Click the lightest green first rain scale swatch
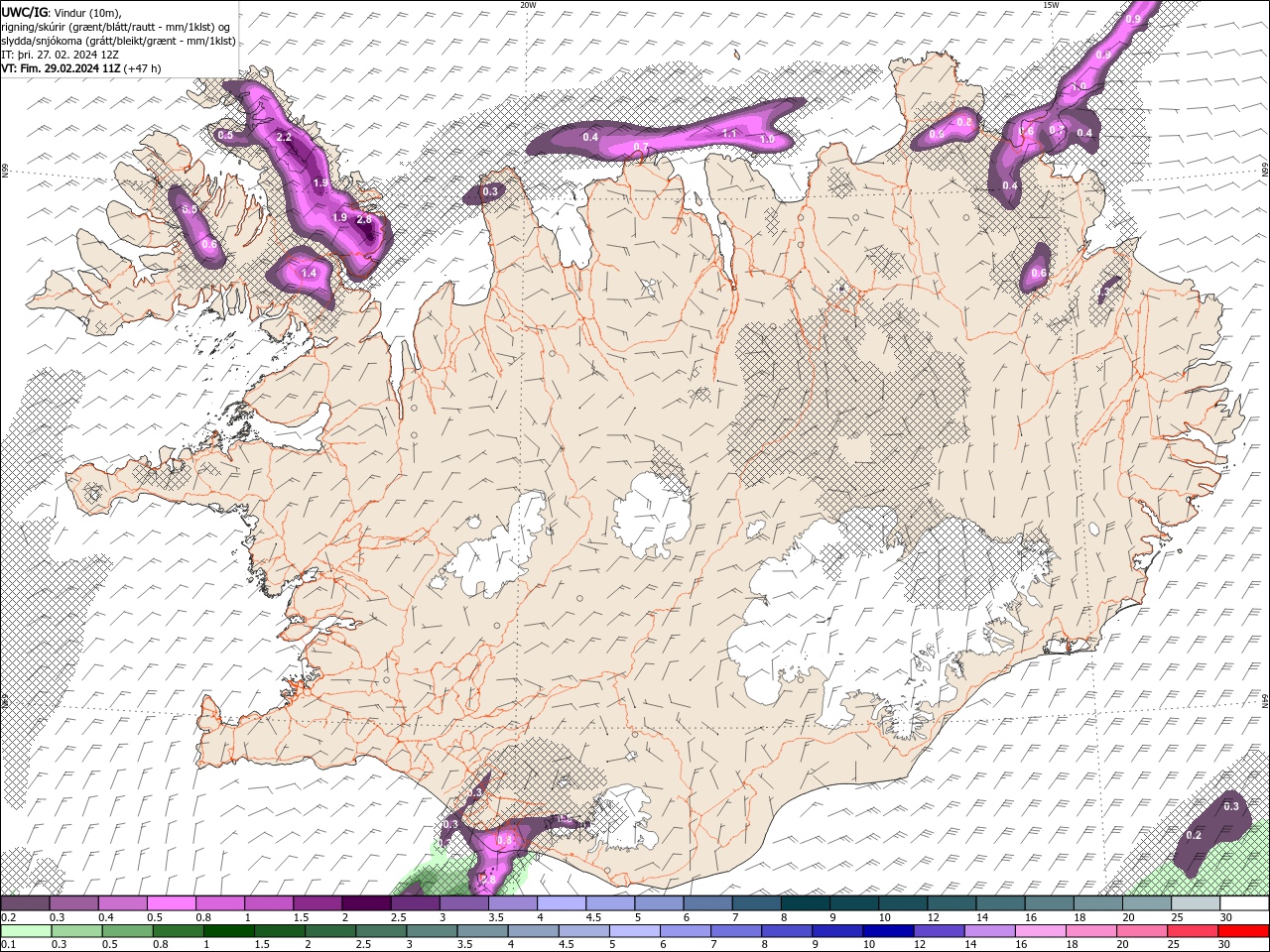 [26, 931]
